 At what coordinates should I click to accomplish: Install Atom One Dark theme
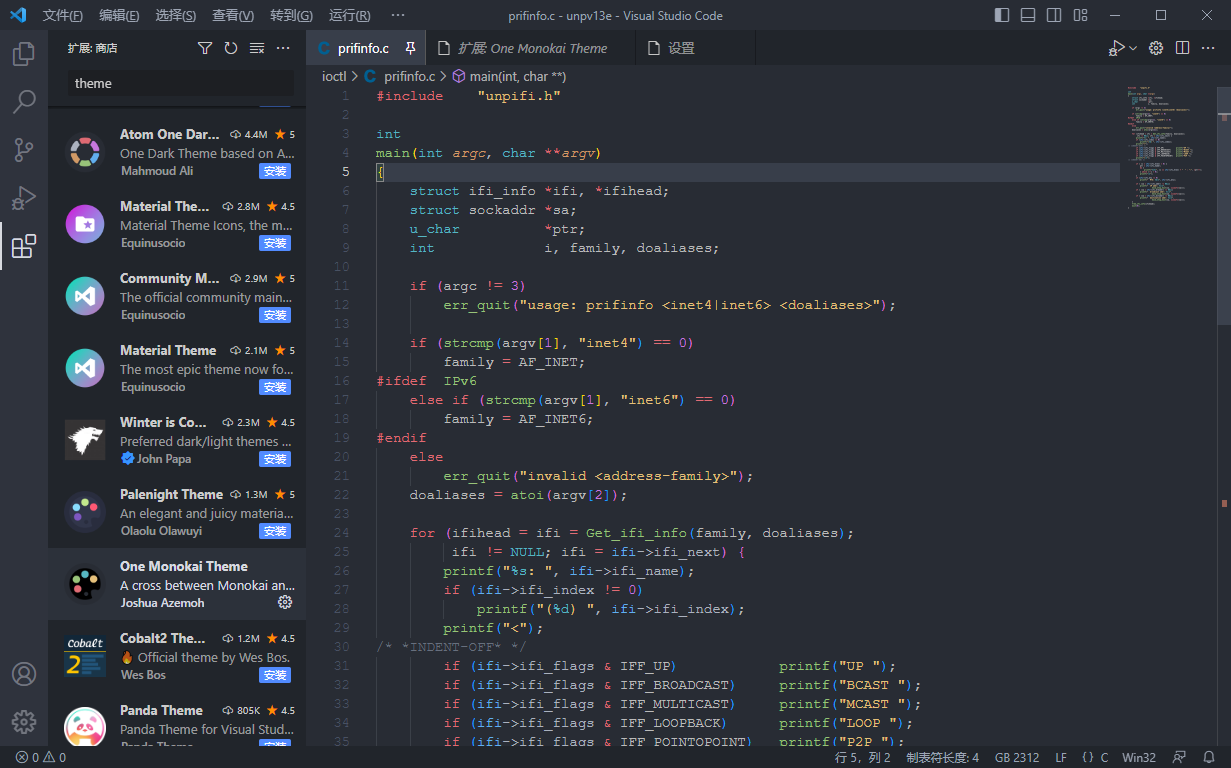pyautogui.click(x=275, y=171)
